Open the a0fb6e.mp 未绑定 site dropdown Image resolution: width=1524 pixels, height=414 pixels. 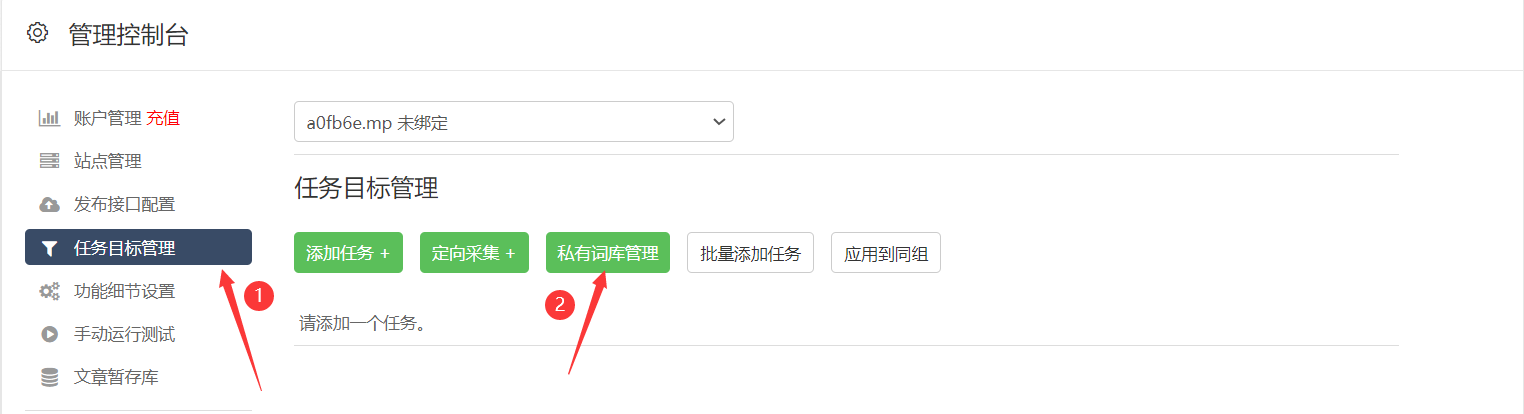514,122
